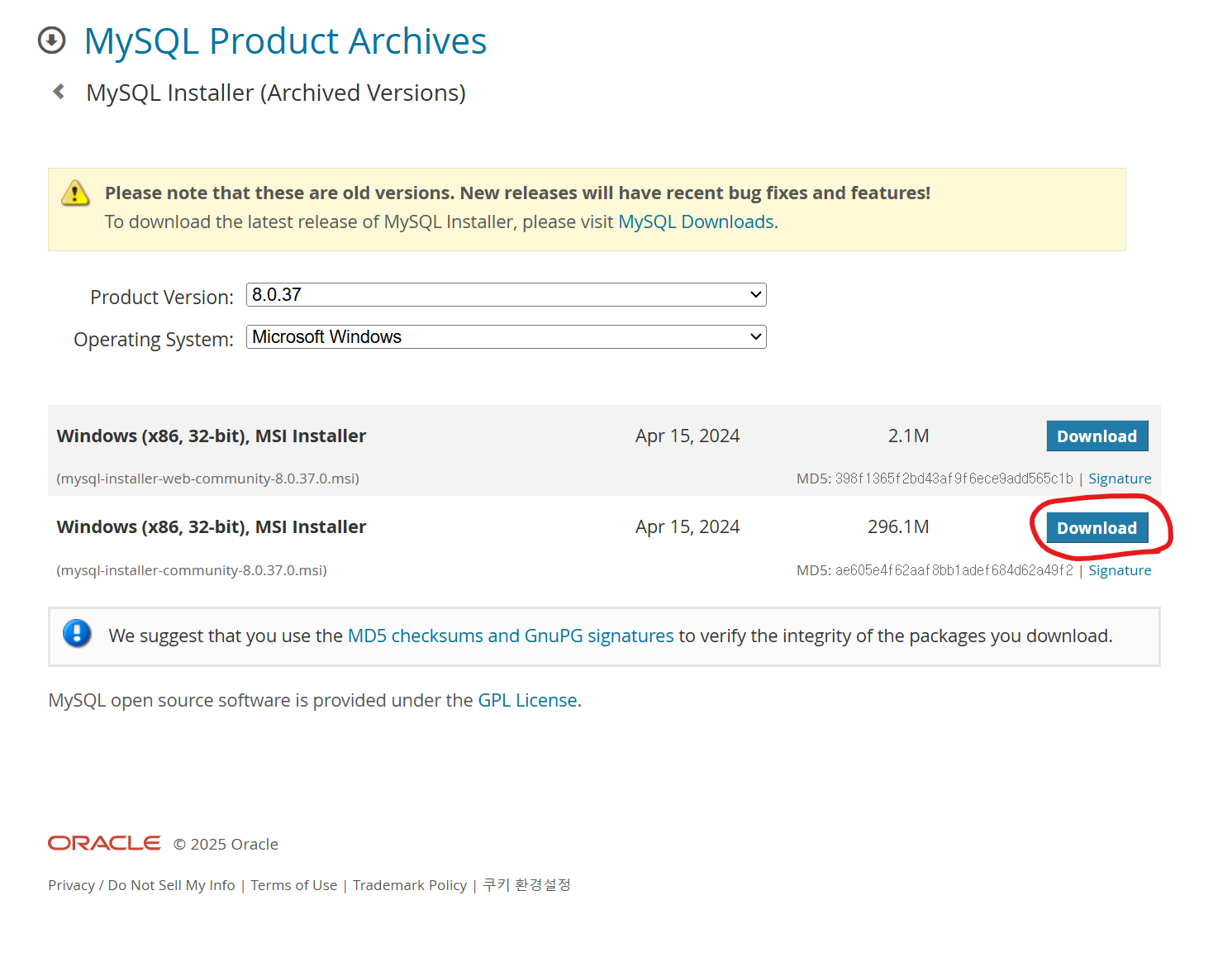
Task: Open the Product Version 8.0.37 dropdown
Action: point(507,295)
